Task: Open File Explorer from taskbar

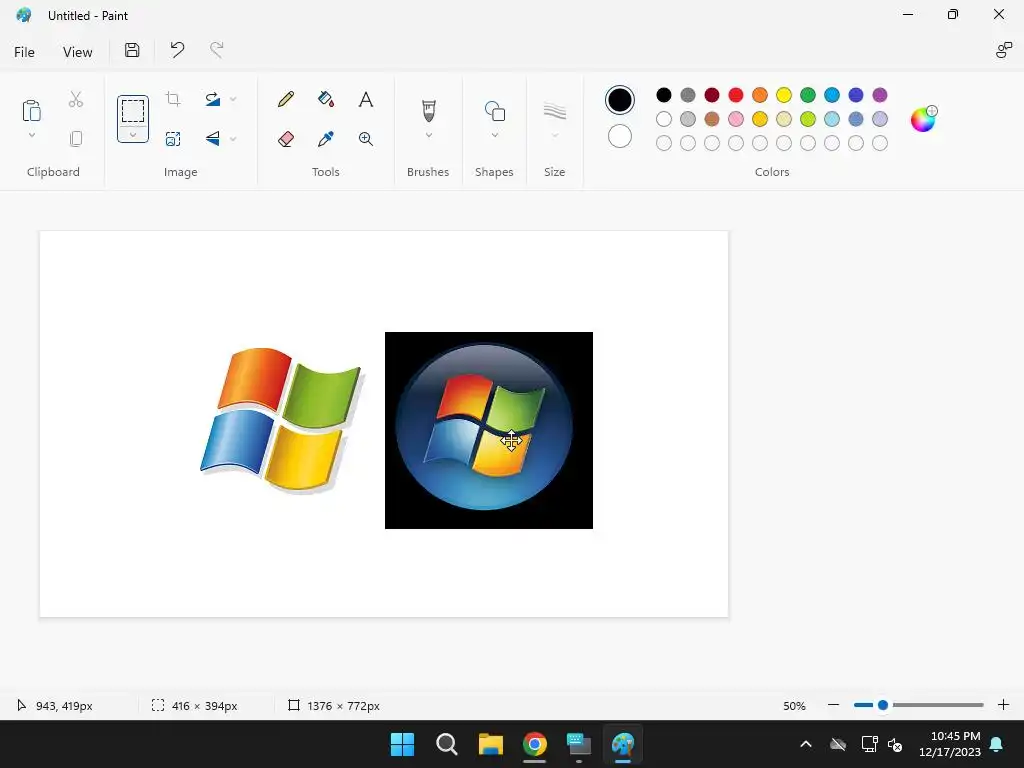Action: pos(490,744)
